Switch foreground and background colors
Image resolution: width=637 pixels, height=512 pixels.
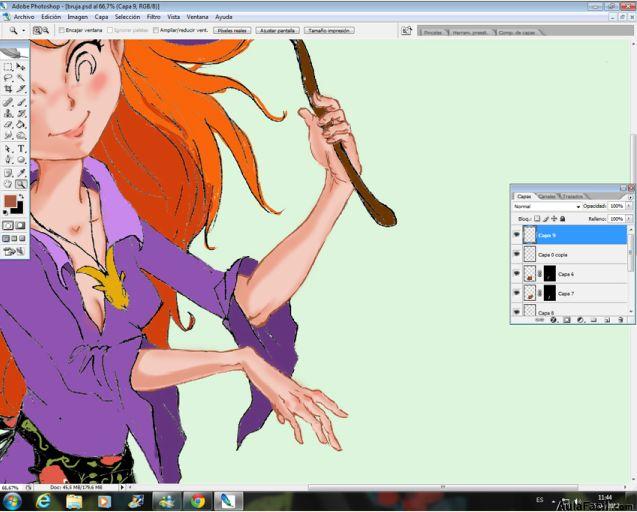tap(21, 196)
